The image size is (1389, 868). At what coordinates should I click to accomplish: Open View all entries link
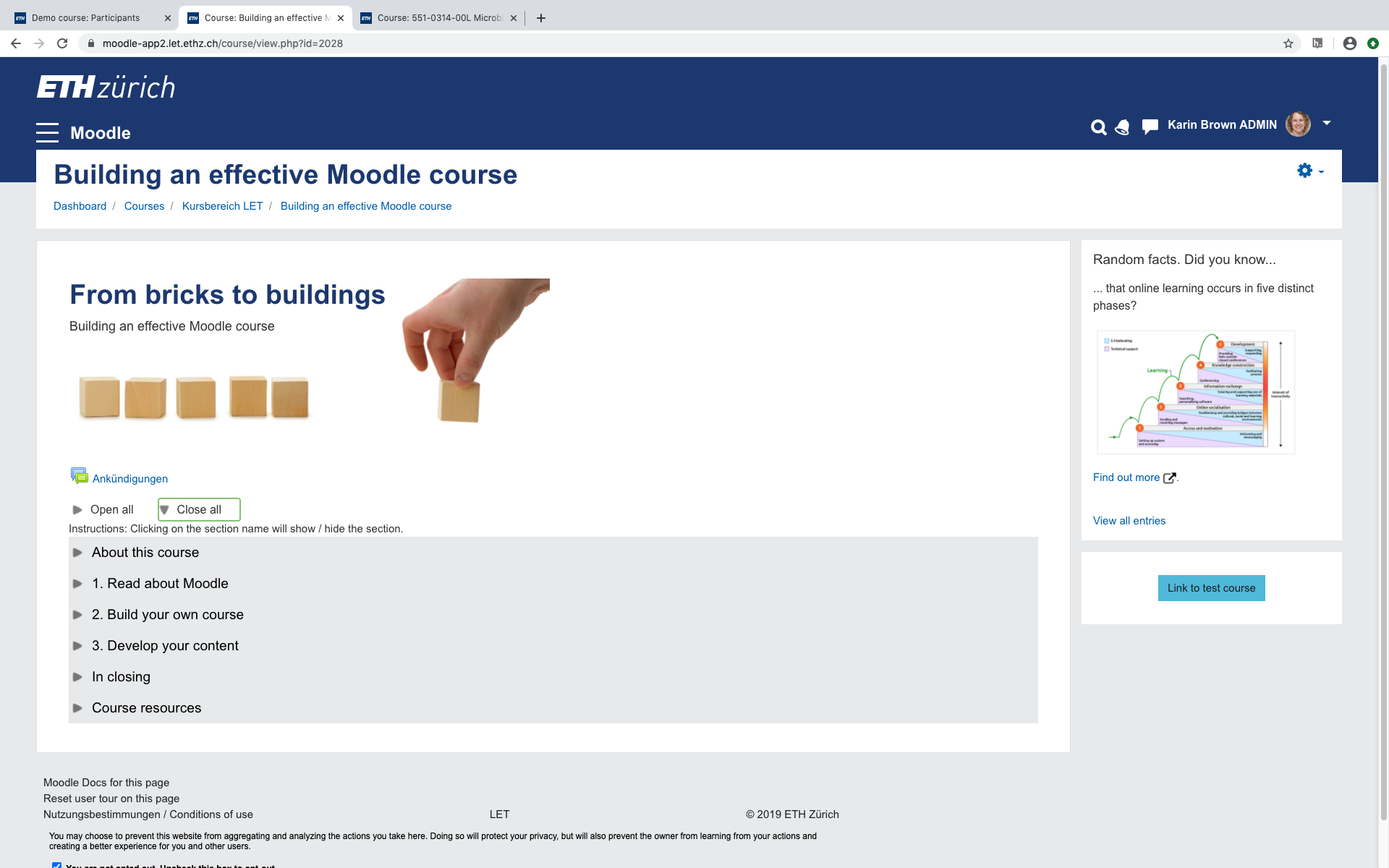pos(1129,521)
